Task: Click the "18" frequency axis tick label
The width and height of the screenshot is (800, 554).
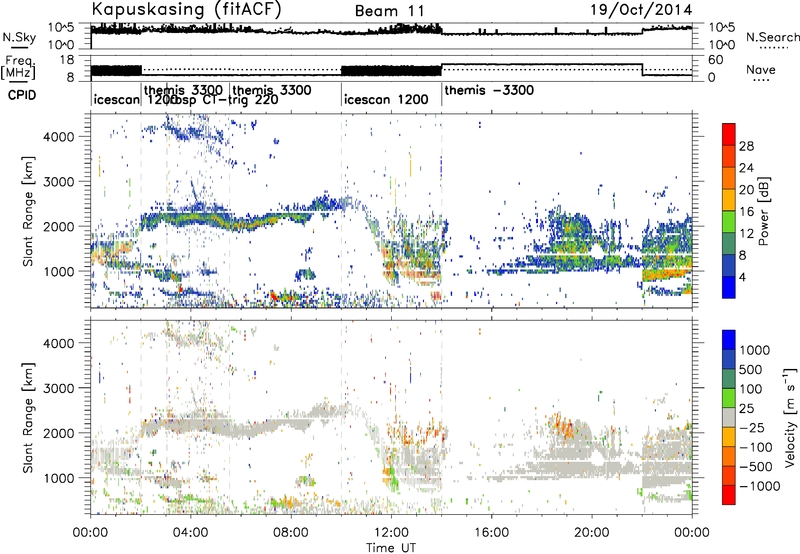Action: pyautogui.click(x=66, y=60)
